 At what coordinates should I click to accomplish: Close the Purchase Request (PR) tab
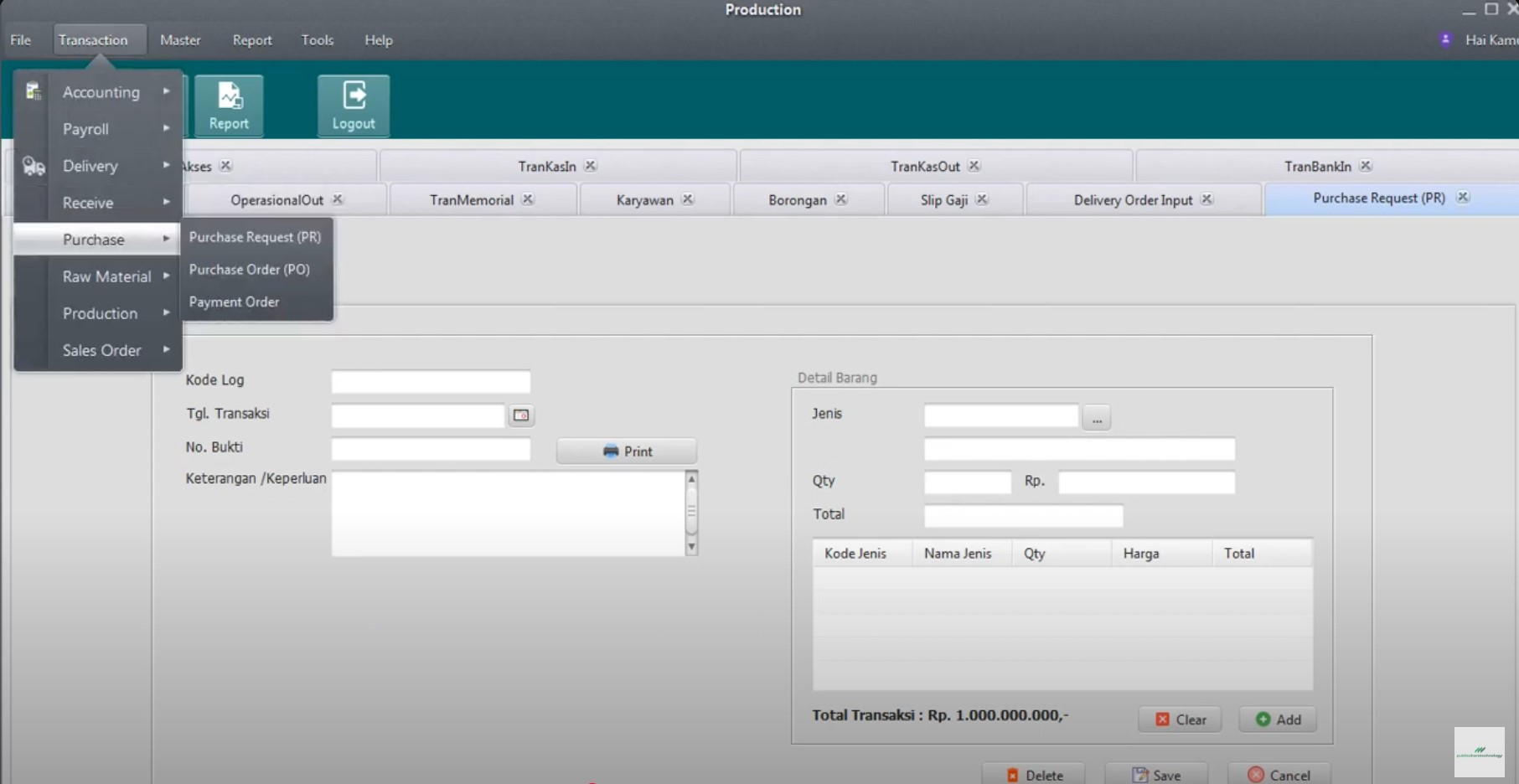(x=1463, y=198)
